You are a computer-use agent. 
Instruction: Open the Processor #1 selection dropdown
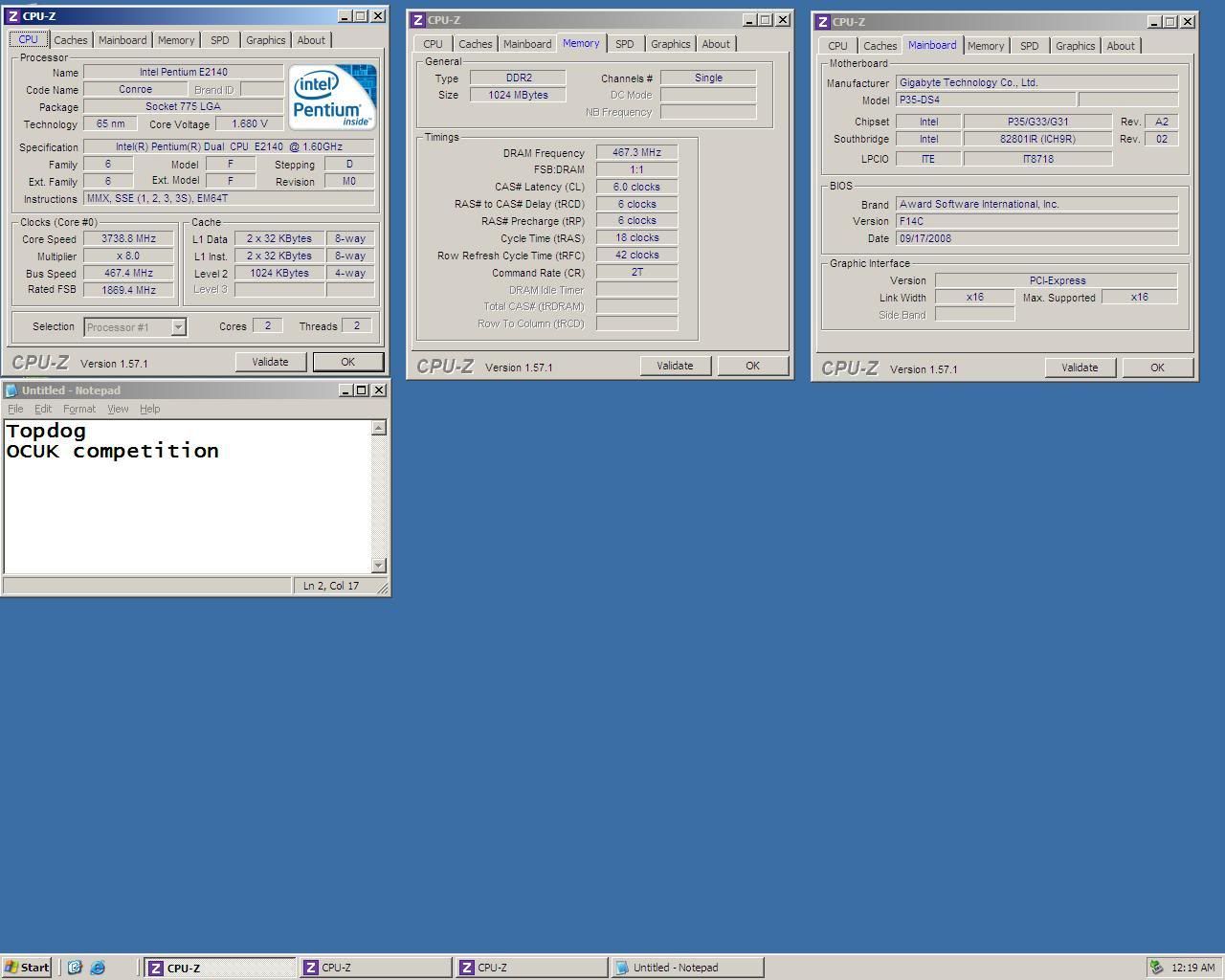click(178, 327)
